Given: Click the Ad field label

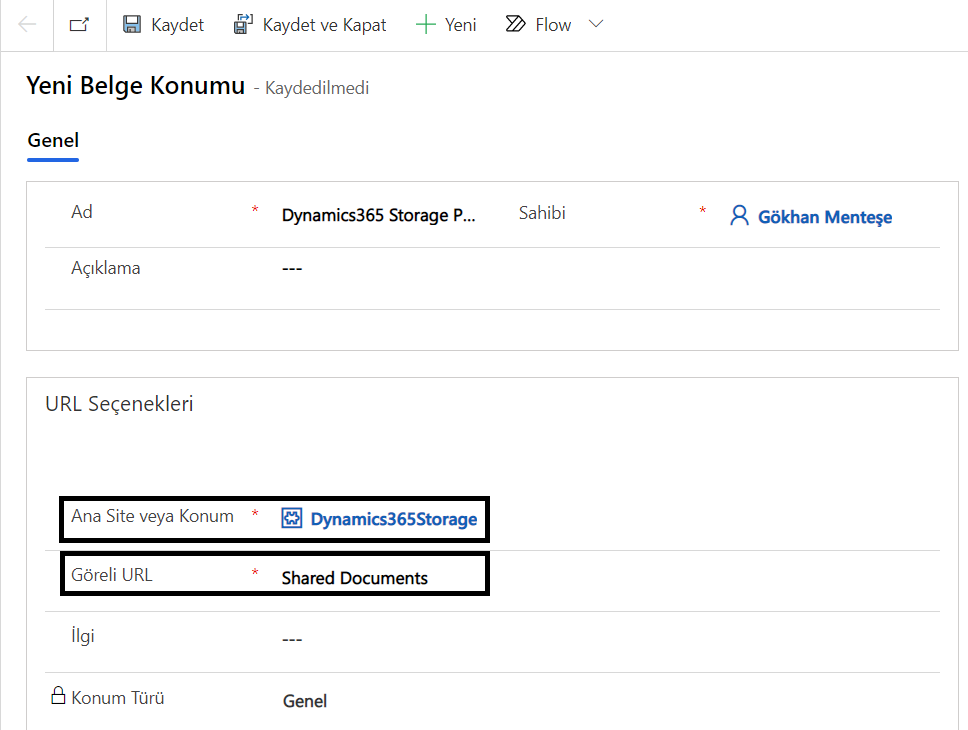Looking at the screenshot, I should [82, 212].
